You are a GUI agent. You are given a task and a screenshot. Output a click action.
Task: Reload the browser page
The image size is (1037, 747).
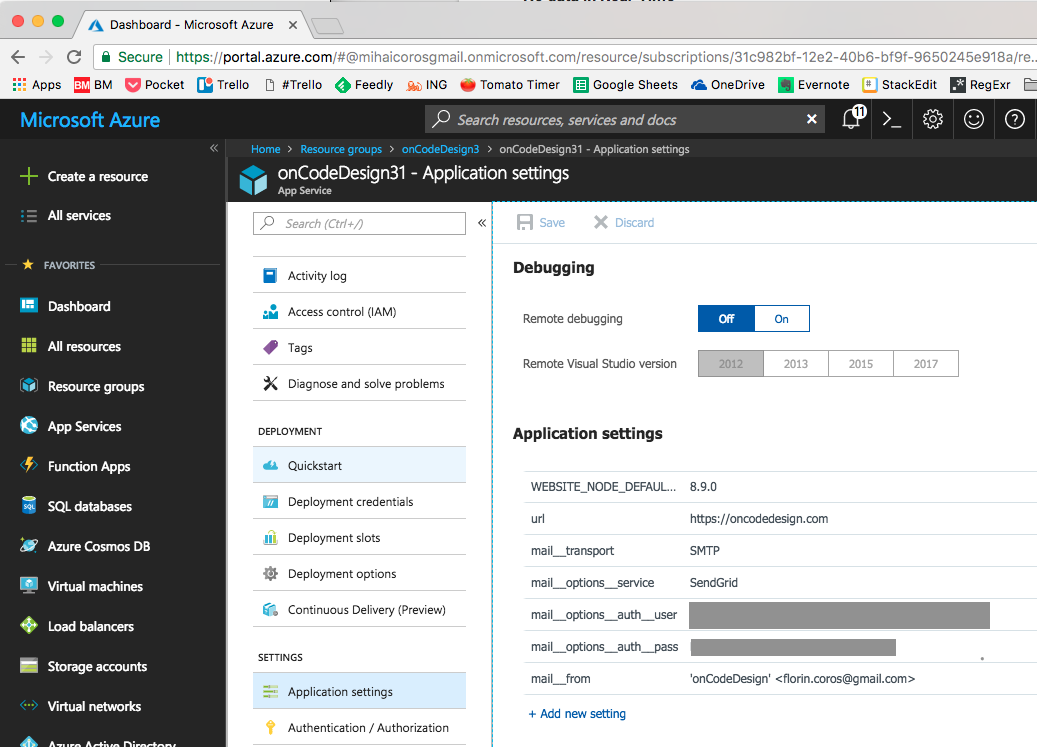(74, 57)
